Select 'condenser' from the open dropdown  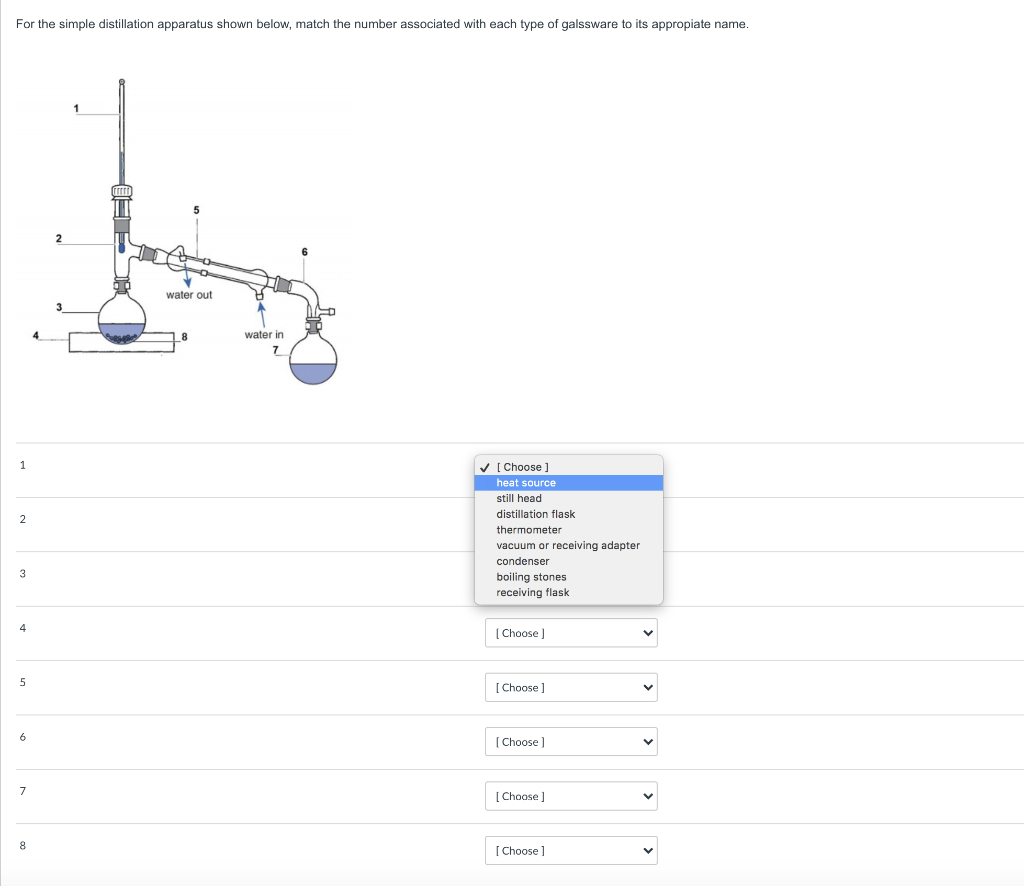[521, 561]
